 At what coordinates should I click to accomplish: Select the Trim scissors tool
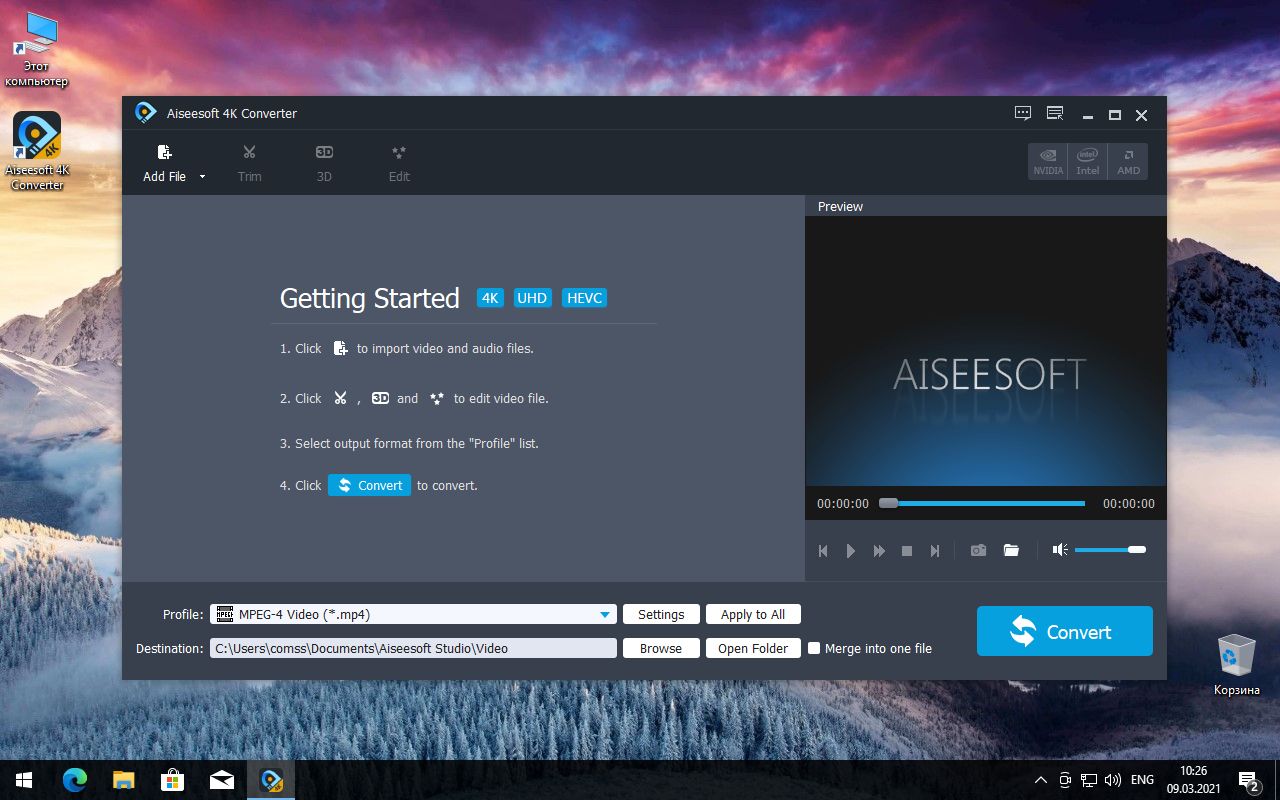click(249, 160)
